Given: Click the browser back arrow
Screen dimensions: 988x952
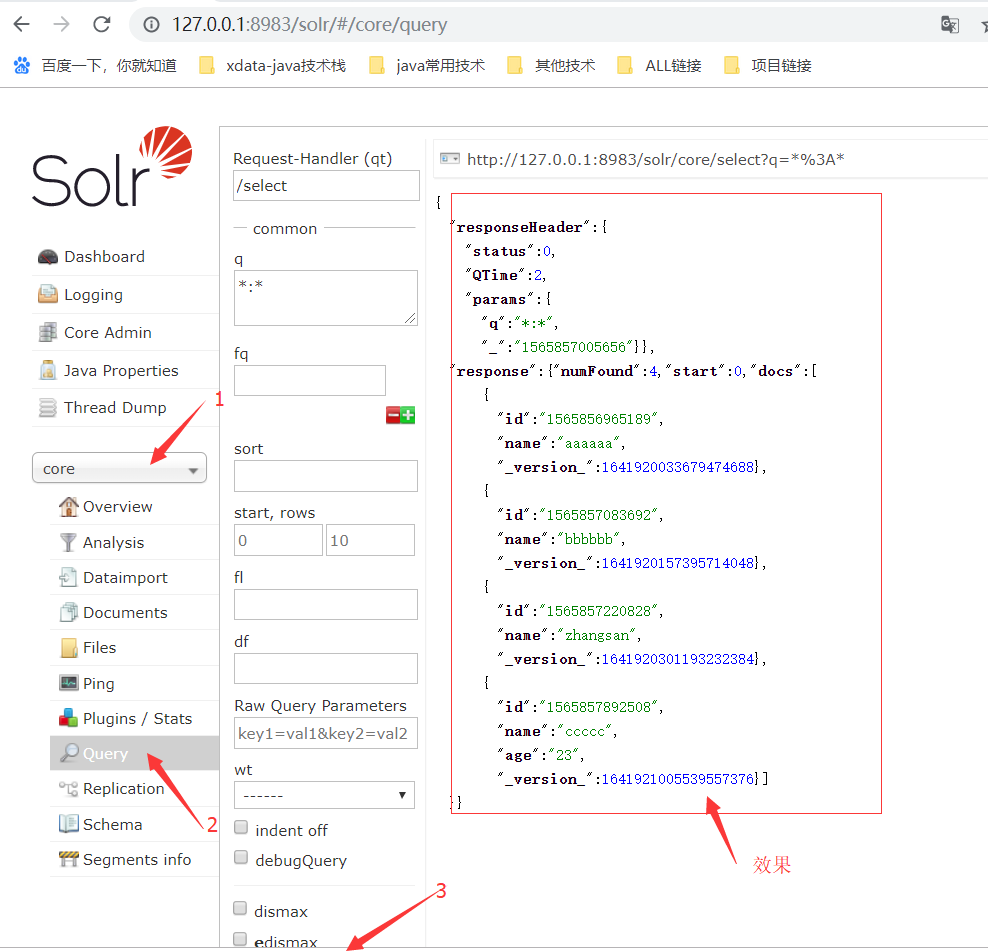Looking at the screenshot, I should click(22, 25).
